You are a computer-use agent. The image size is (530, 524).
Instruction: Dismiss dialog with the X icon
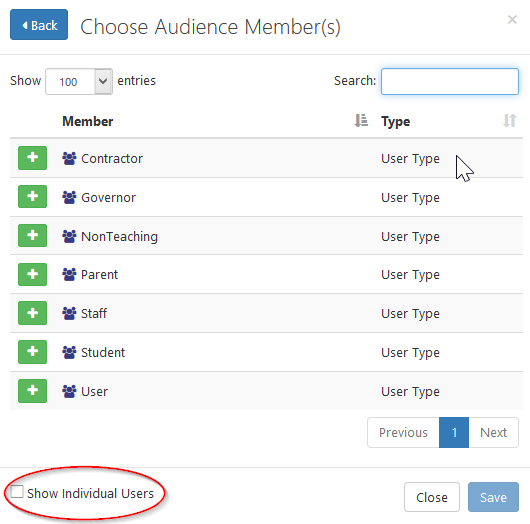(x=512, y=20)
